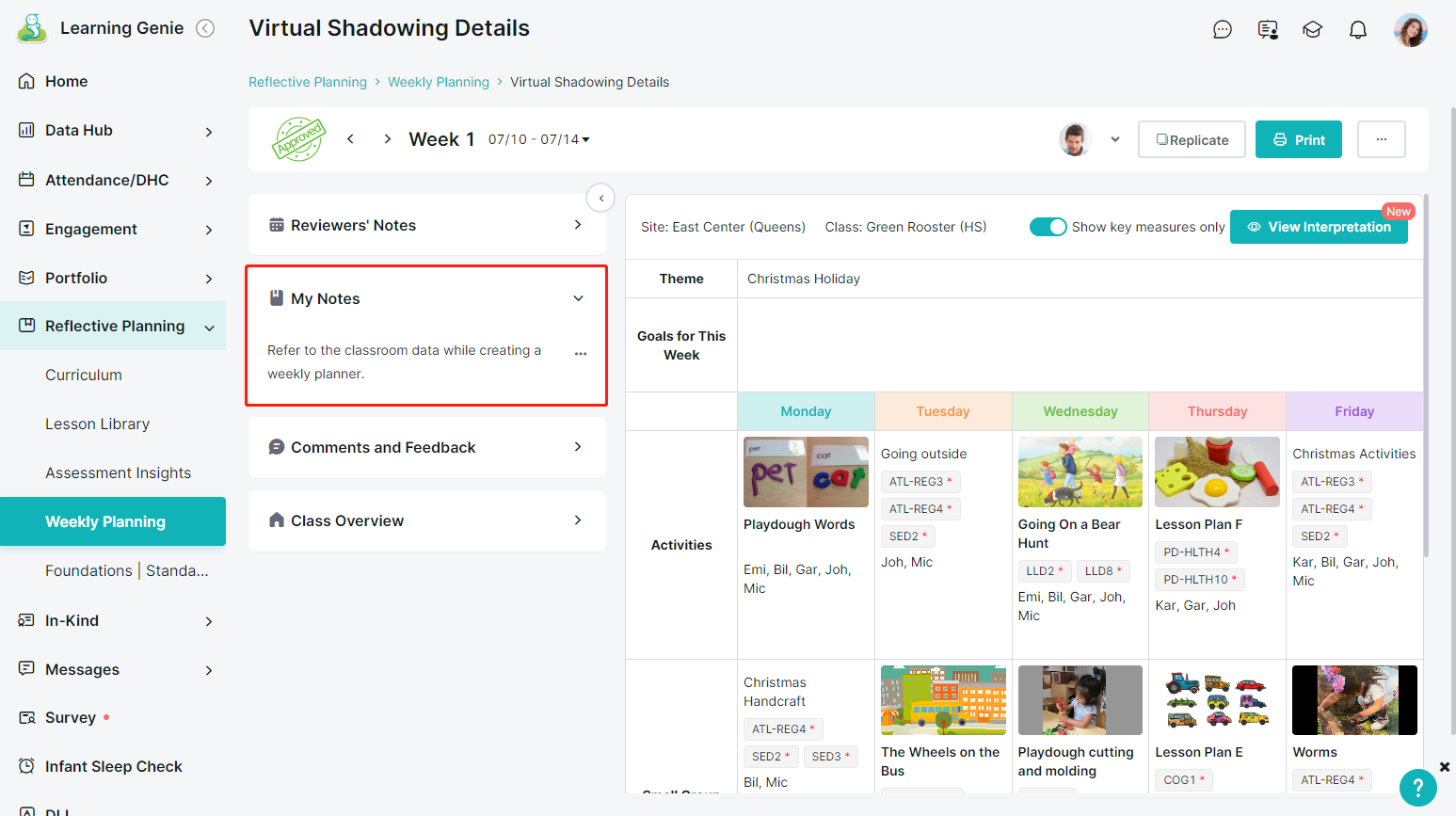Click the COG1 measure tag under Lesson Plan E
1456x816 pixels.
coord(1184,779)
